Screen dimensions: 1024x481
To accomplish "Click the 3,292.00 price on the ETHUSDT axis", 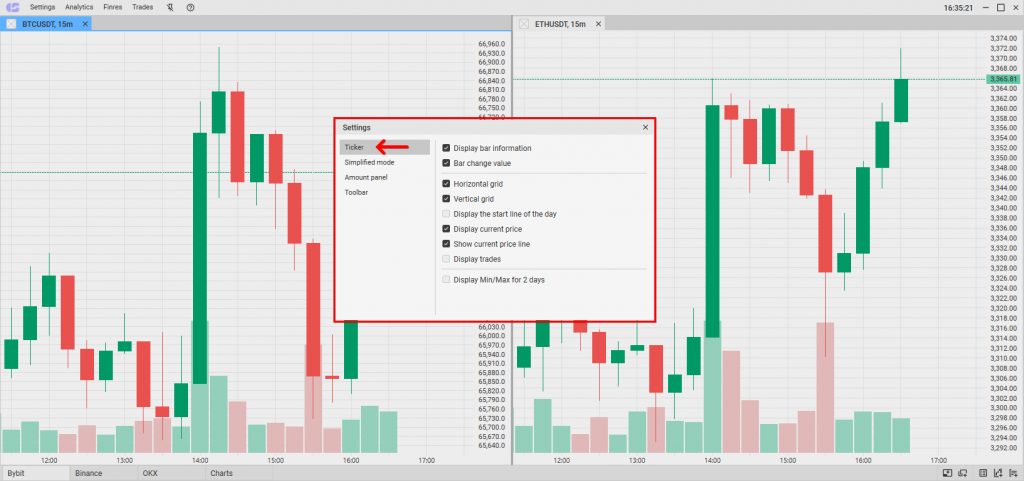I will click(x=1002, y=448).
